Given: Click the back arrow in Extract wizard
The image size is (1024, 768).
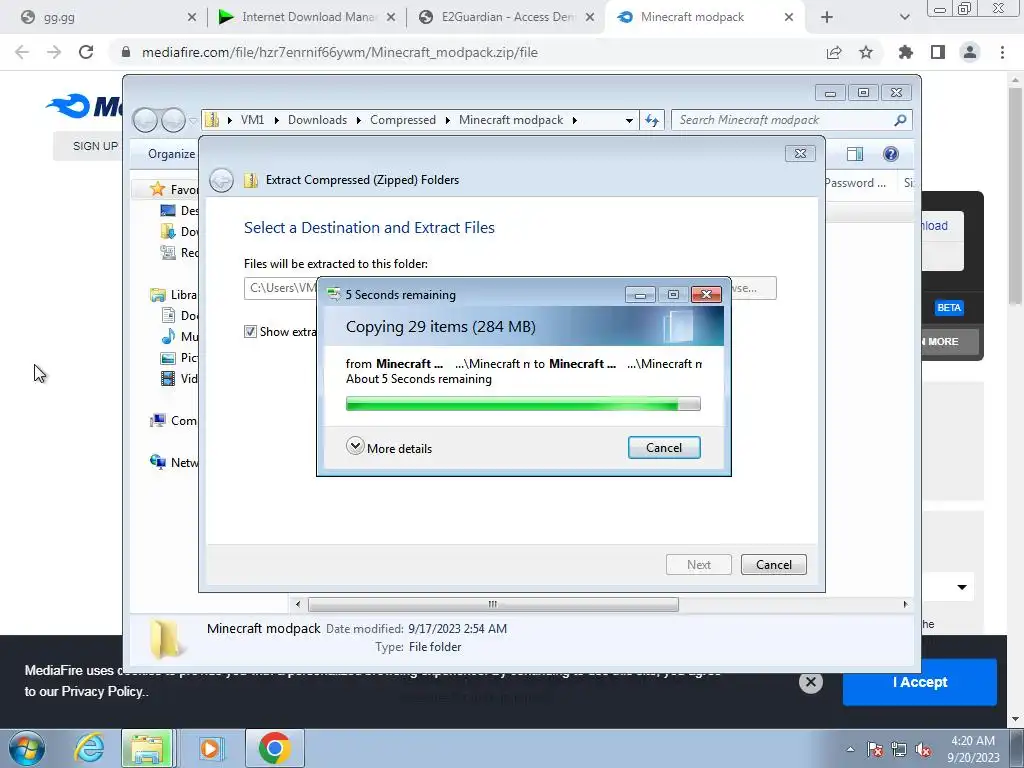Looking at the screenshot, I should click(x=221, y=180).
